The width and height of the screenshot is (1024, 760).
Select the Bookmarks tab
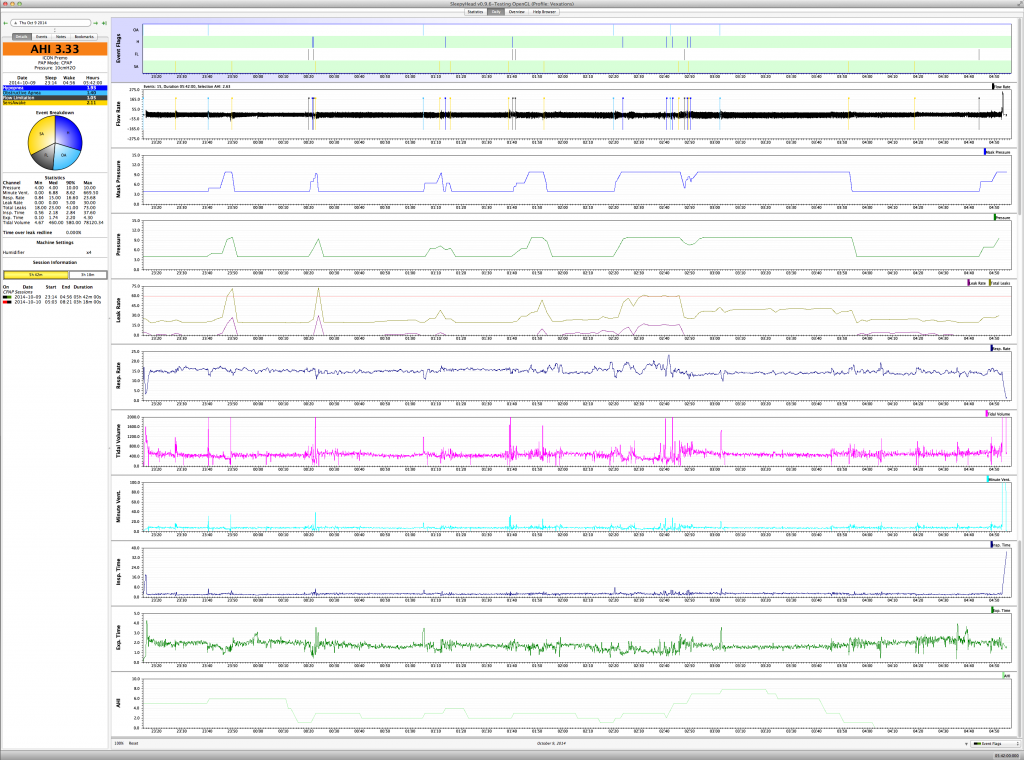(84, 36)
